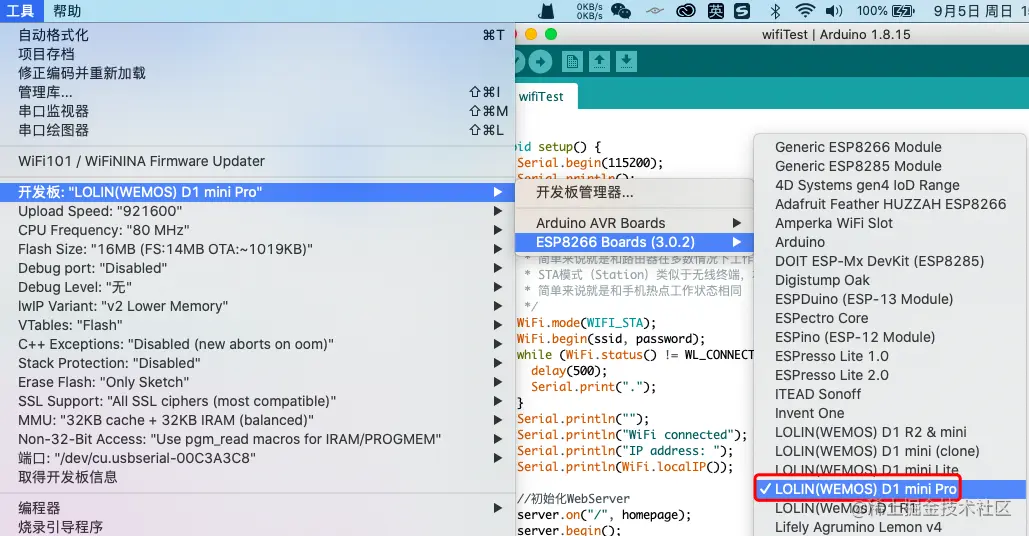This screenshot has width=1029, height=536.
Task: Expand the 编程器 submenu
Action: (x=257, y=508)
